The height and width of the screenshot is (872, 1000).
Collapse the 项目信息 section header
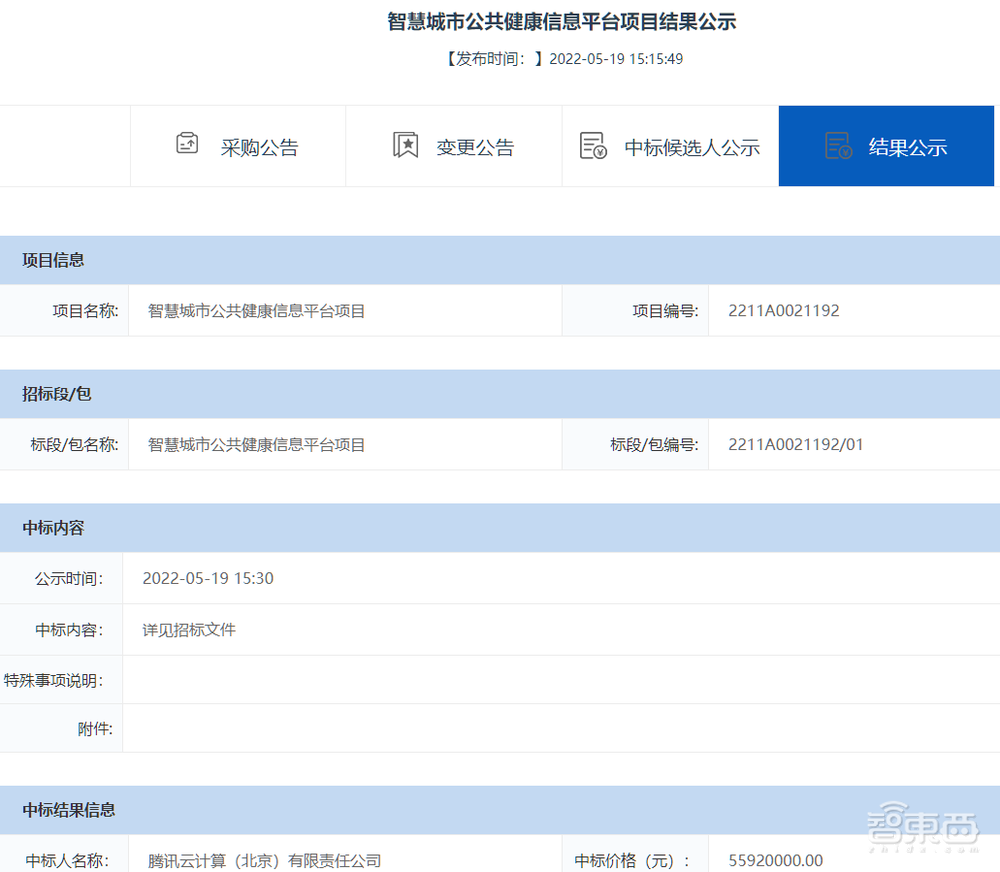[55, 260]
